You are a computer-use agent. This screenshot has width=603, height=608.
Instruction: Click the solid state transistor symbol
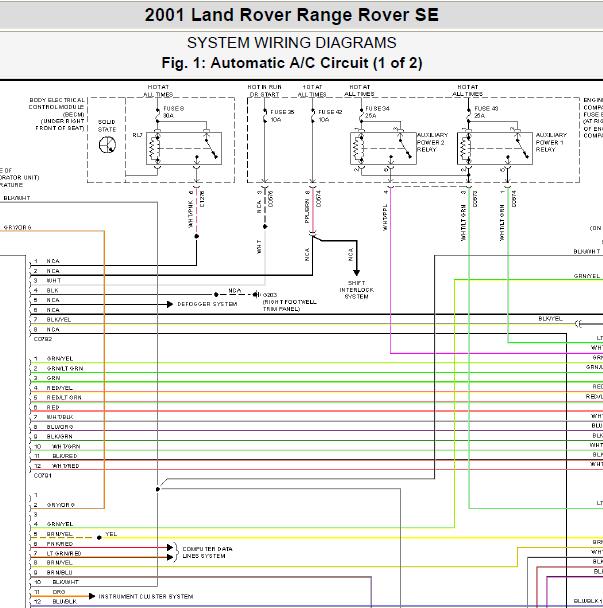107,145
